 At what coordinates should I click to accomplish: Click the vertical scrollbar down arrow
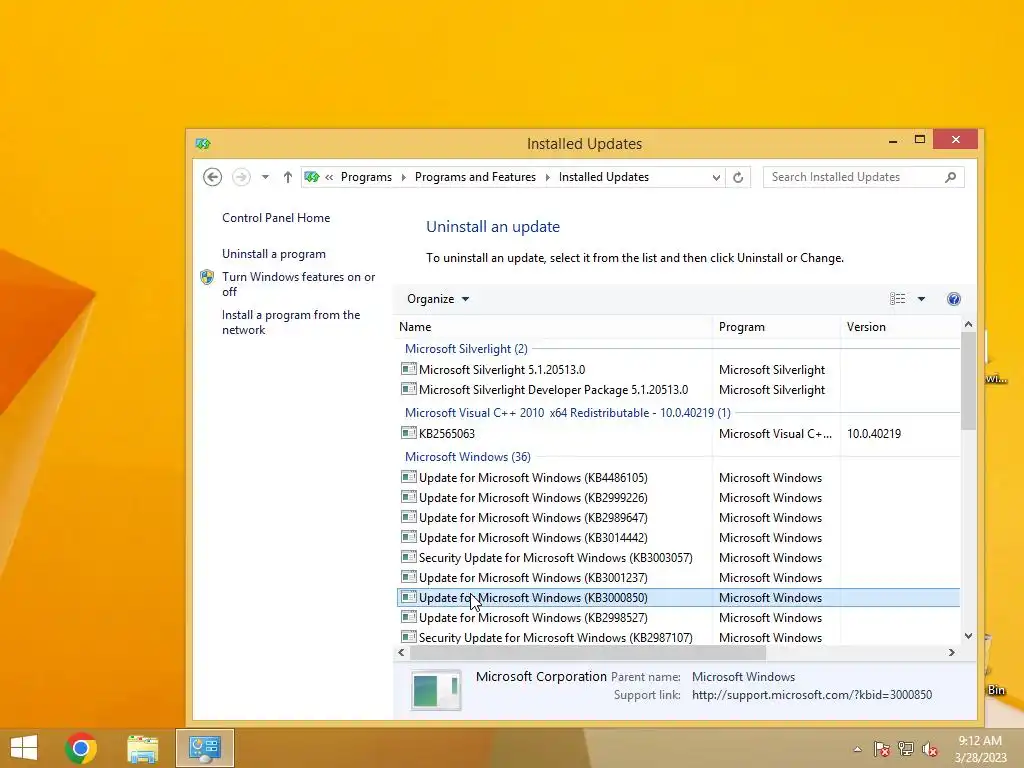(x=968, y=636)
